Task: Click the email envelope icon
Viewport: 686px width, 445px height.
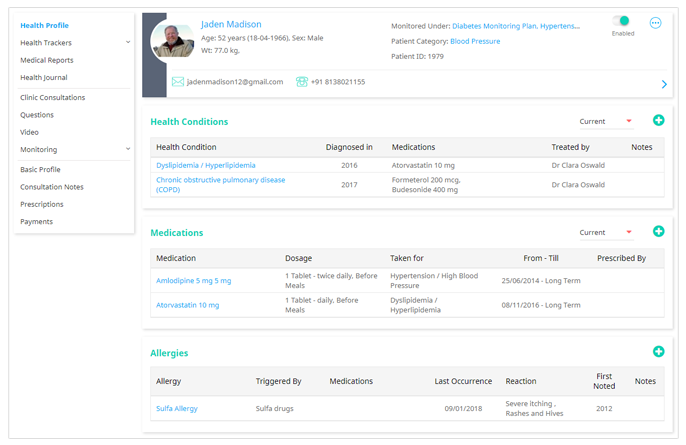Action: click(x=178, y=82)
